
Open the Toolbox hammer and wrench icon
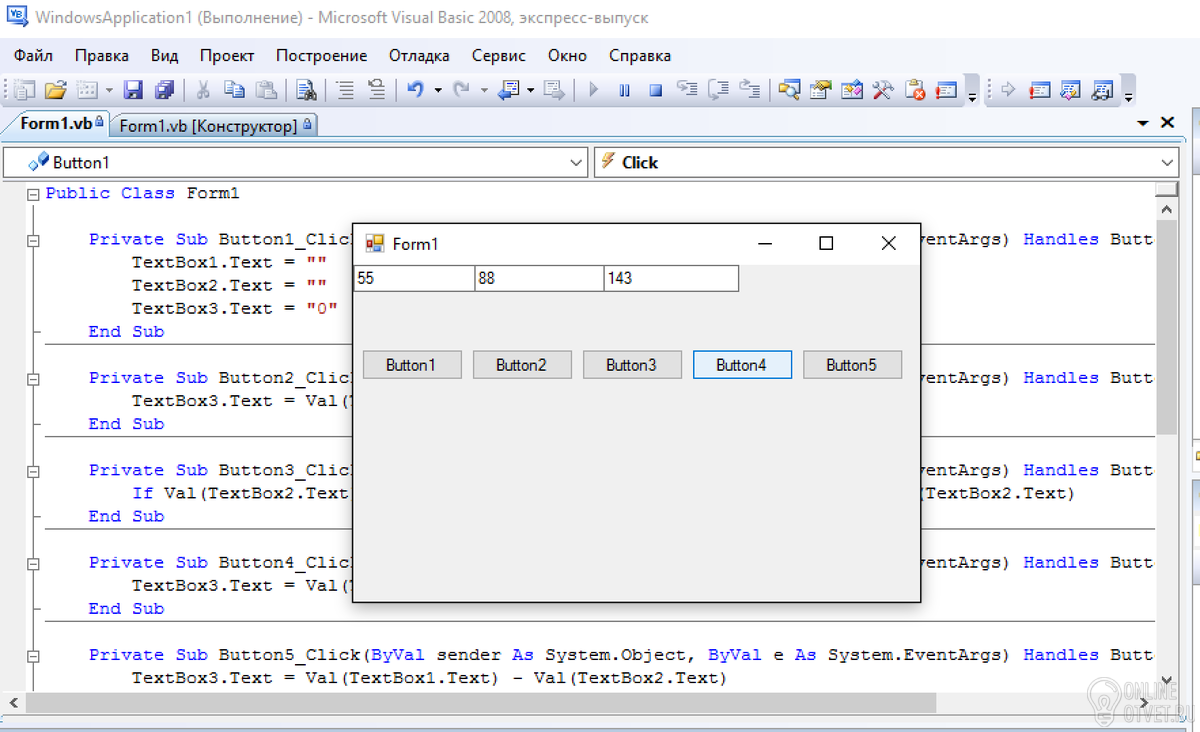pyautogui.click(x=882, y=90)
